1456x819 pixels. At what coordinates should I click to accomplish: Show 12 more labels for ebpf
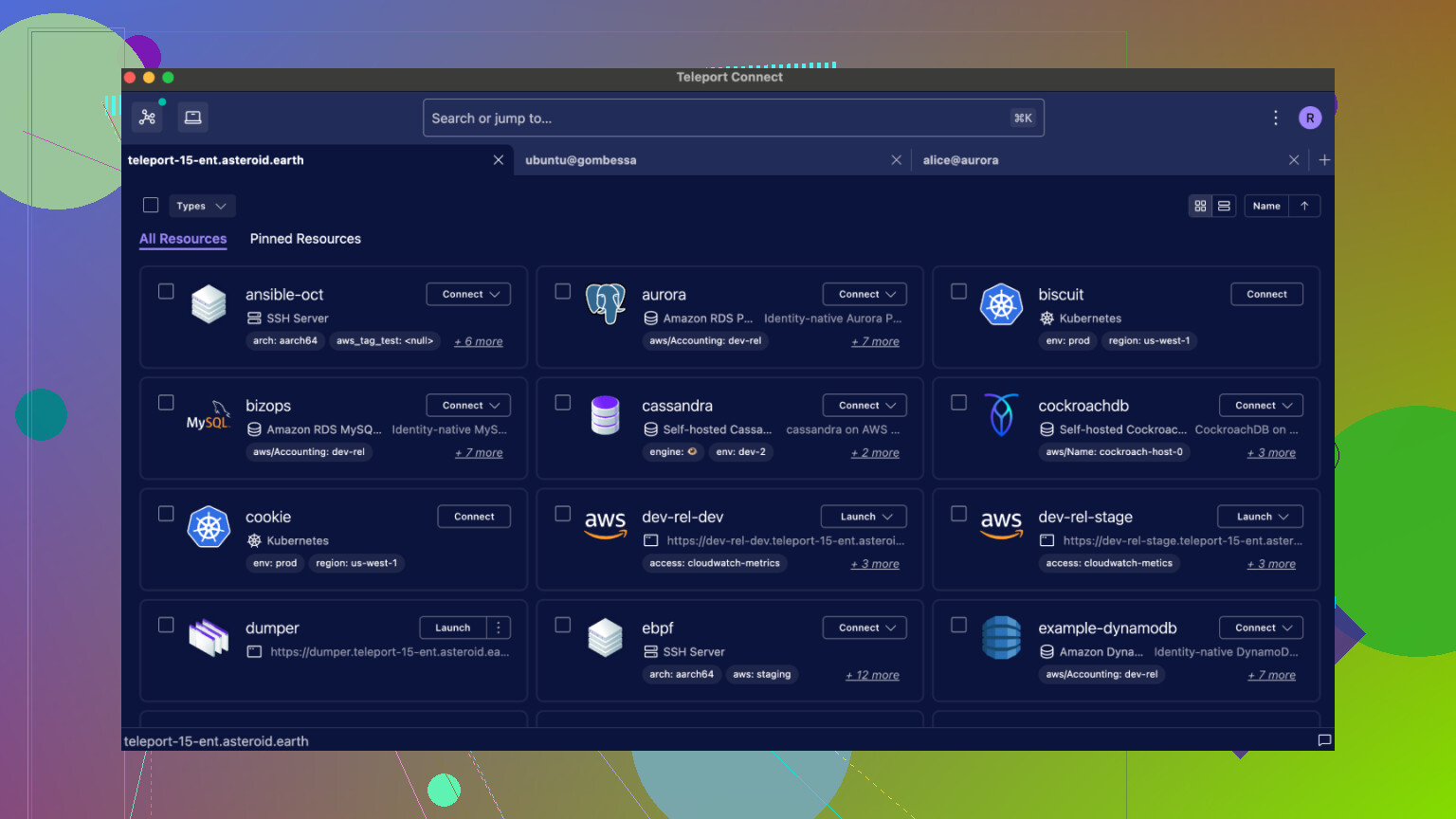click(x=872, y=675)
